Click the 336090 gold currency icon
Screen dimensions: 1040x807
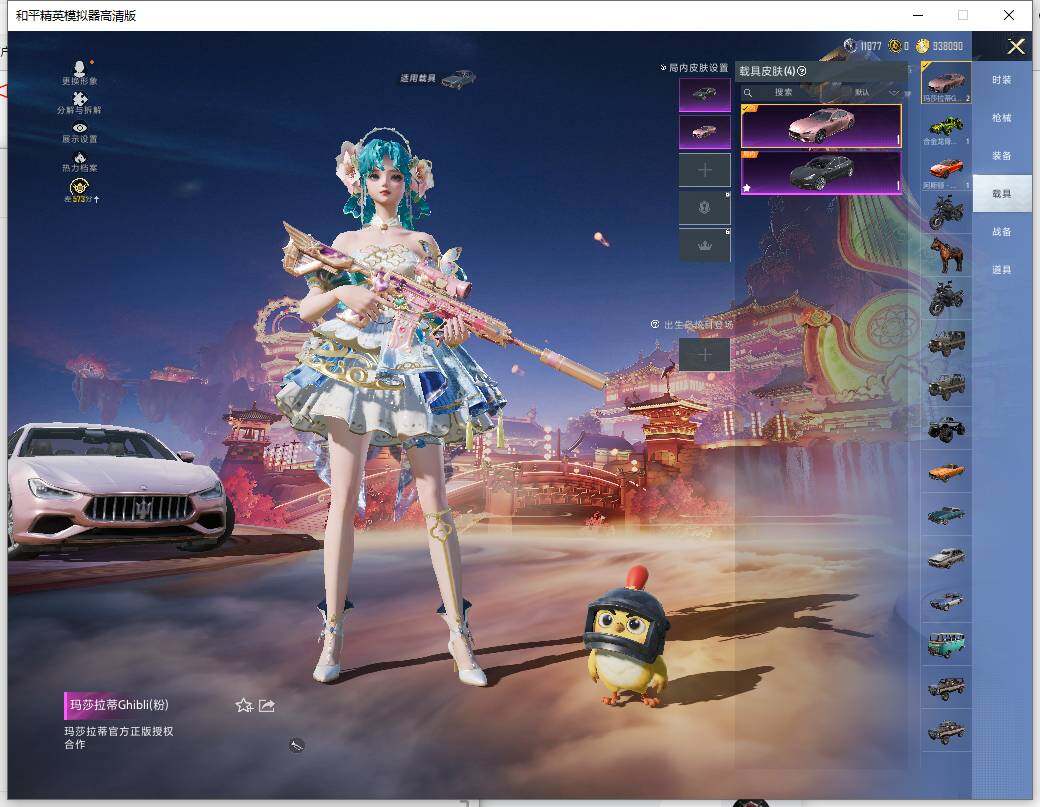(923, 45)
